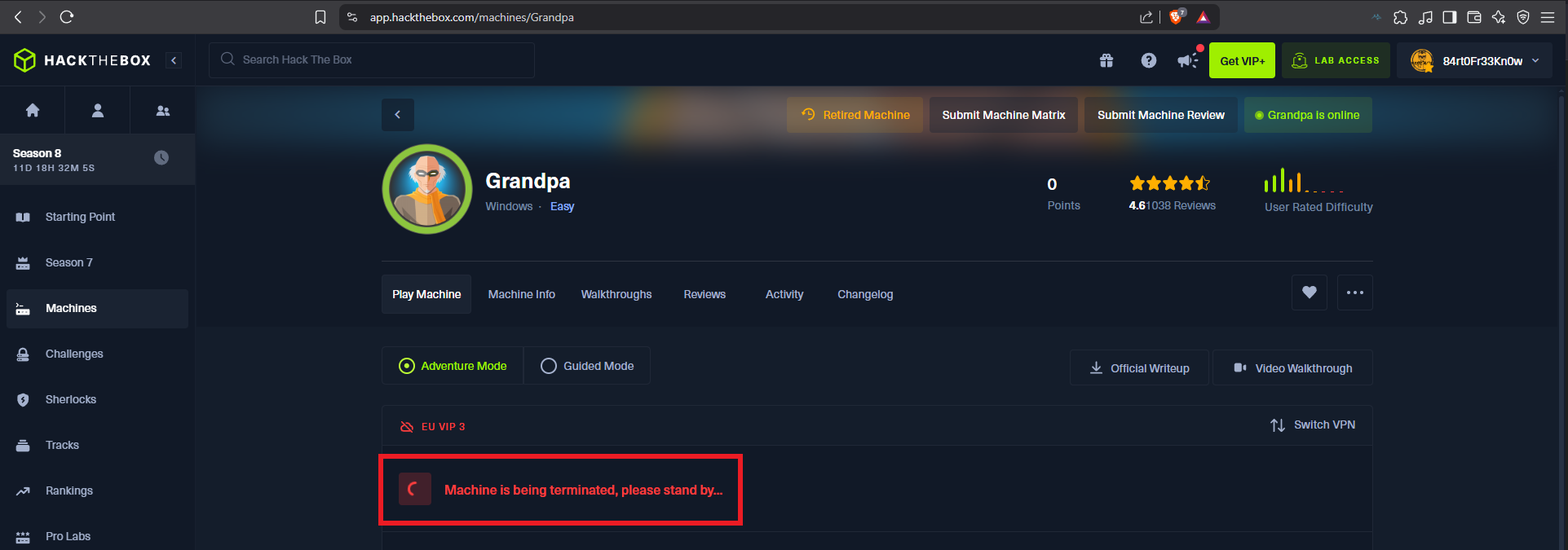The width and height of the screenshot is (1568, 550).
Task: Open browser wallet icon
Action: click(1474, 17)
